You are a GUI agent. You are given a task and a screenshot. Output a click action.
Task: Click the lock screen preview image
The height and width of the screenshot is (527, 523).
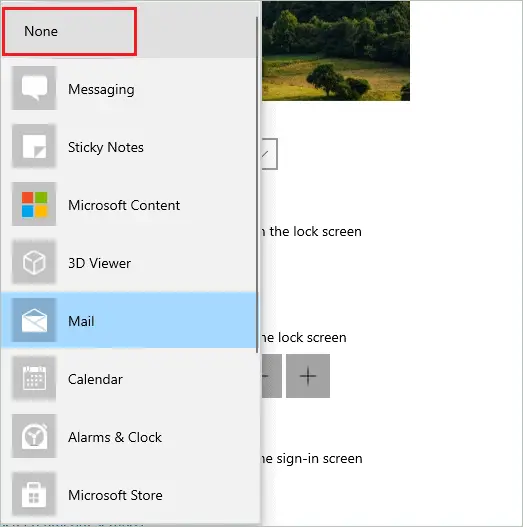click(x=336, y=51)
